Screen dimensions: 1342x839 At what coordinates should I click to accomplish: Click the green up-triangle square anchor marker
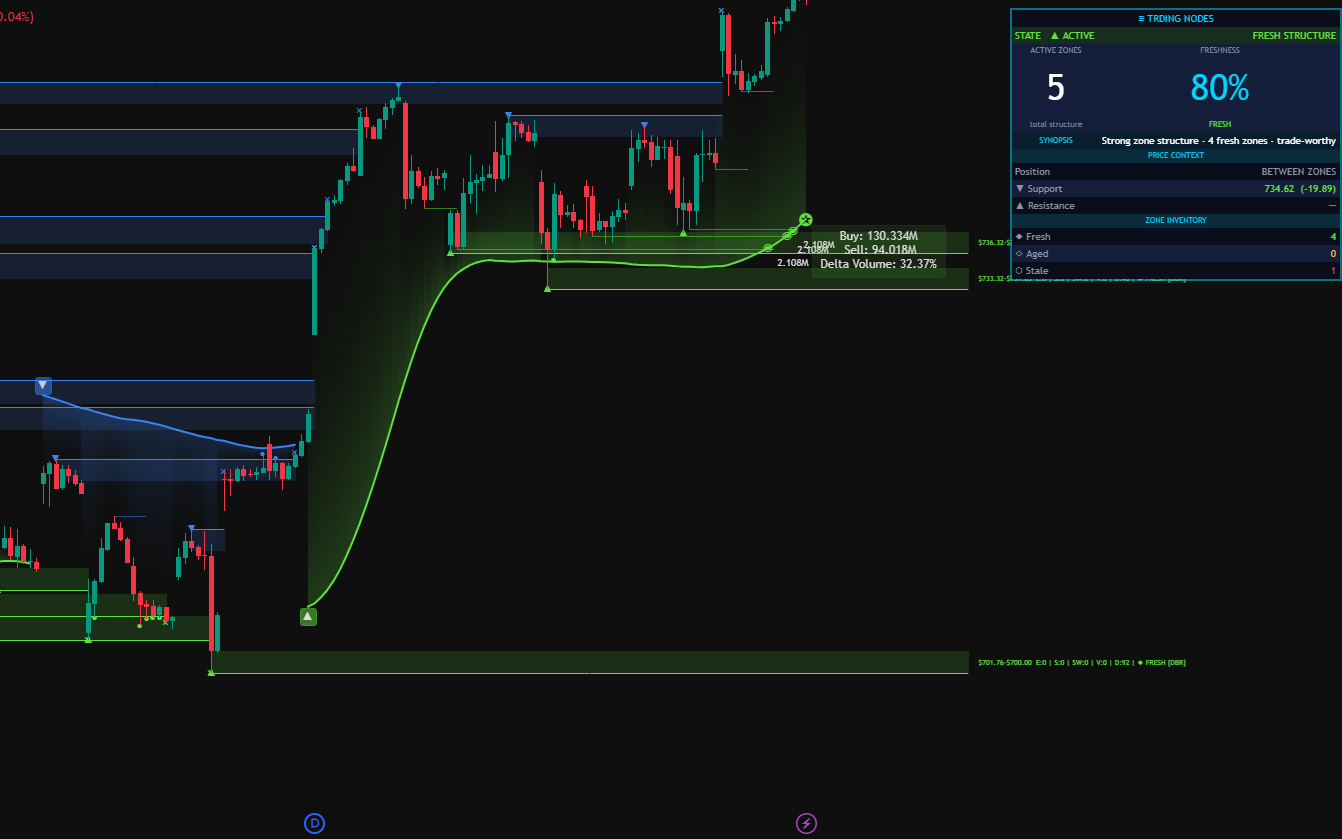(308, 616)
